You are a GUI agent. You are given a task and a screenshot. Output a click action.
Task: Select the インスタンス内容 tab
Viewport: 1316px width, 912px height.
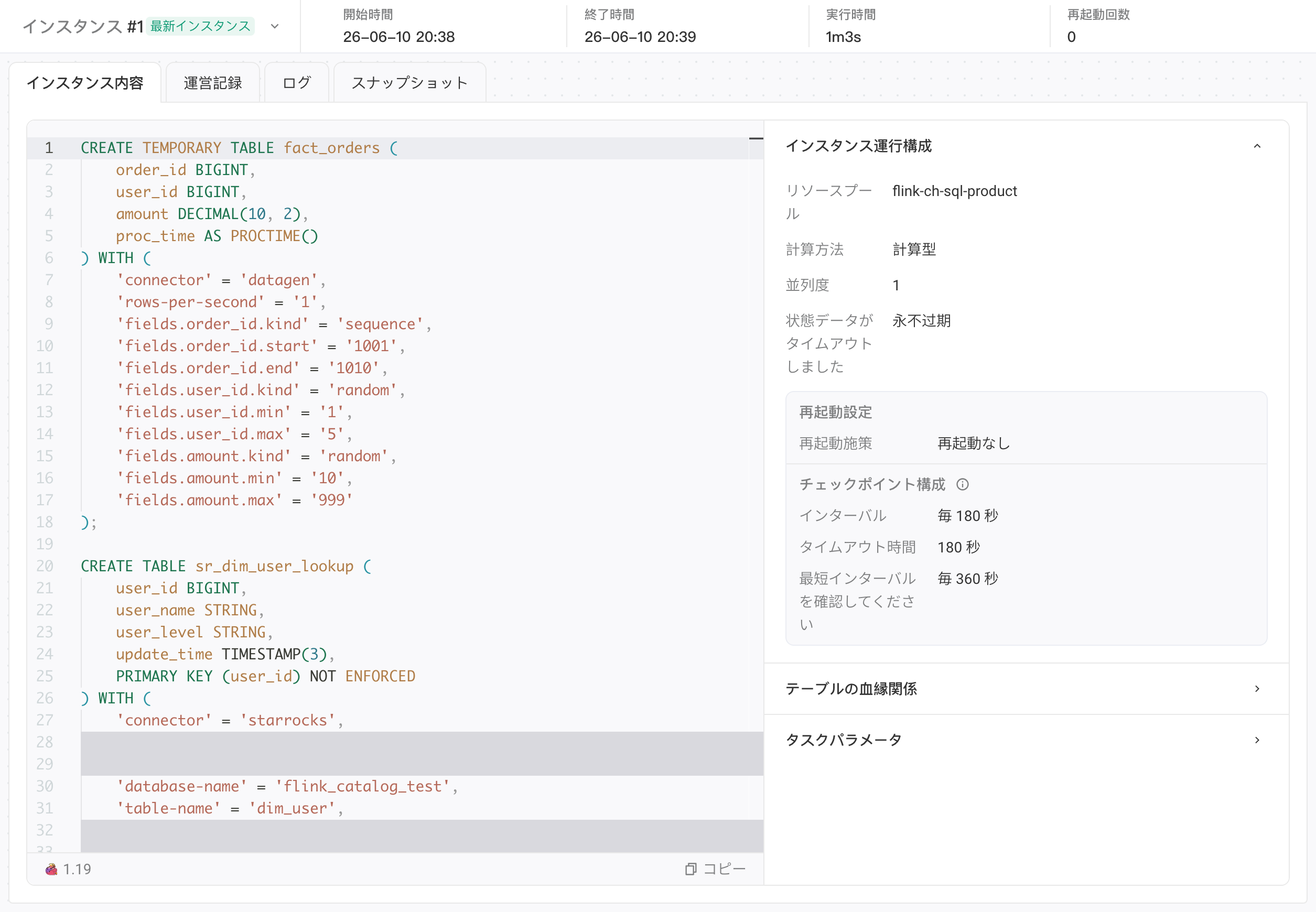(x=85, y=83)
